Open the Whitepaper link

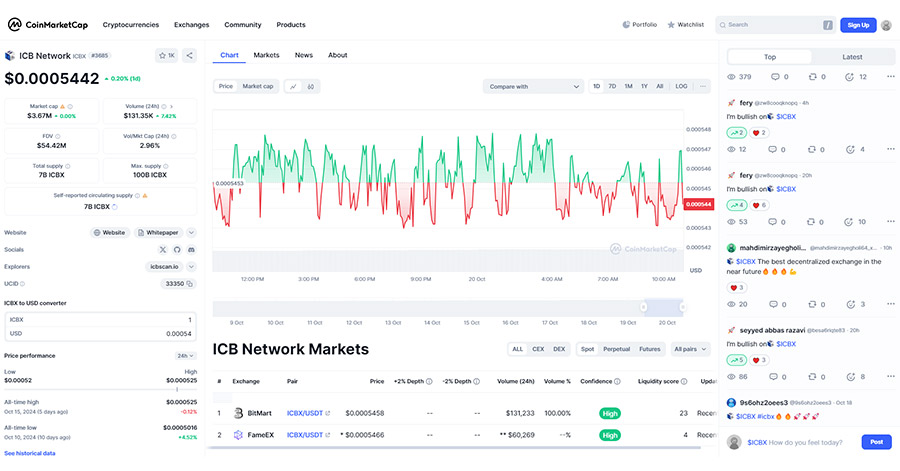pos(158,232)
